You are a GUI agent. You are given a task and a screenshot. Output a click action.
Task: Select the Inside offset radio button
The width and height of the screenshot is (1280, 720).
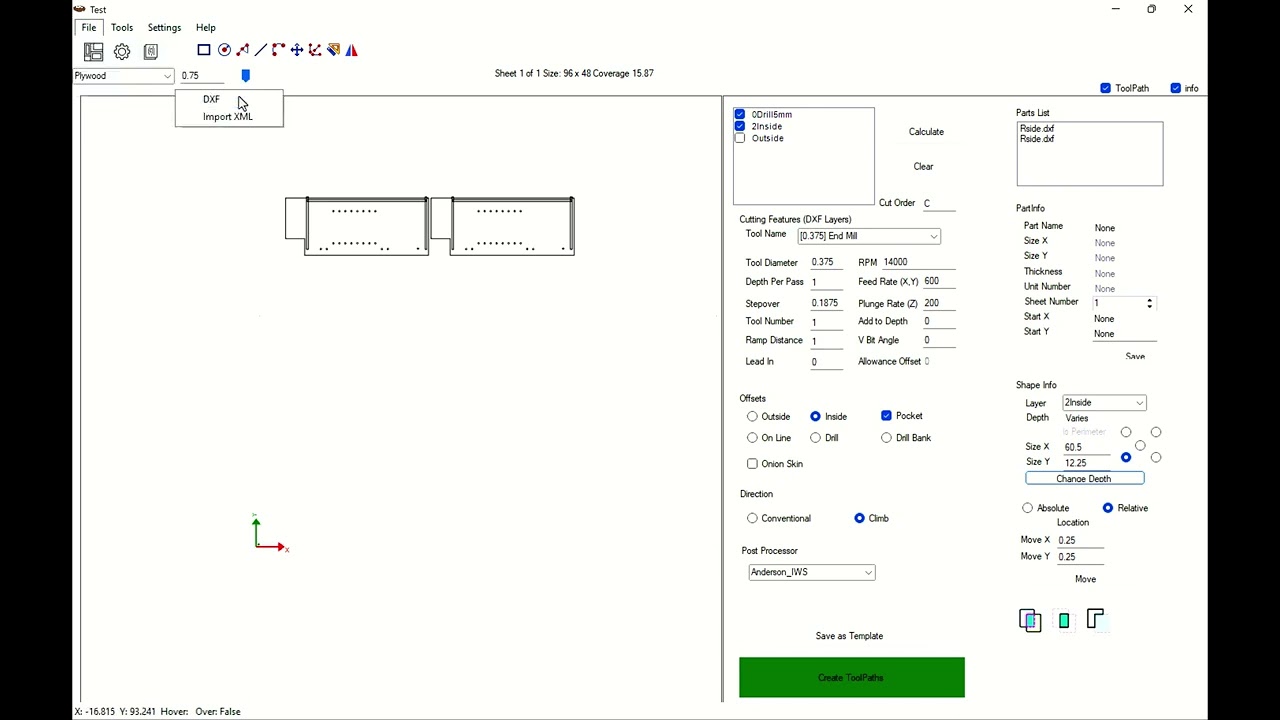click(x=815, y=417)
